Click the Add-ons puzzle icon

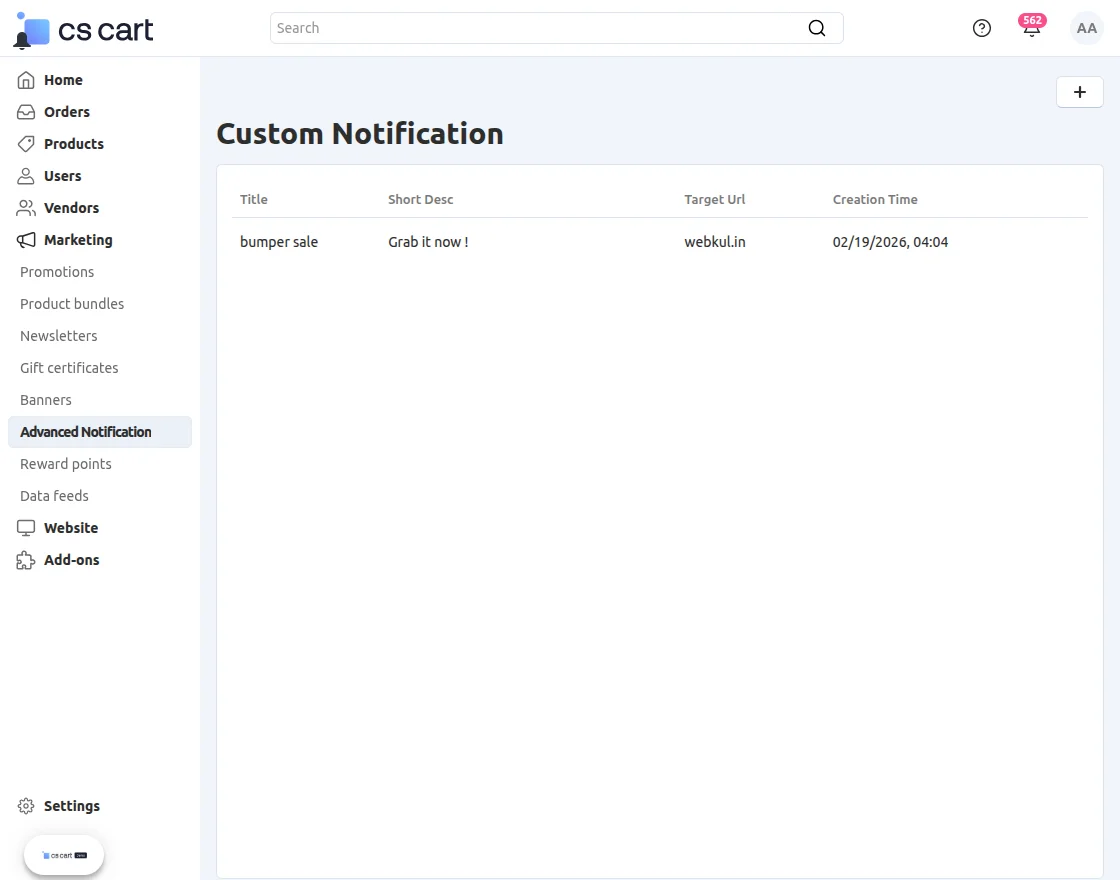[x=26, y=560]
